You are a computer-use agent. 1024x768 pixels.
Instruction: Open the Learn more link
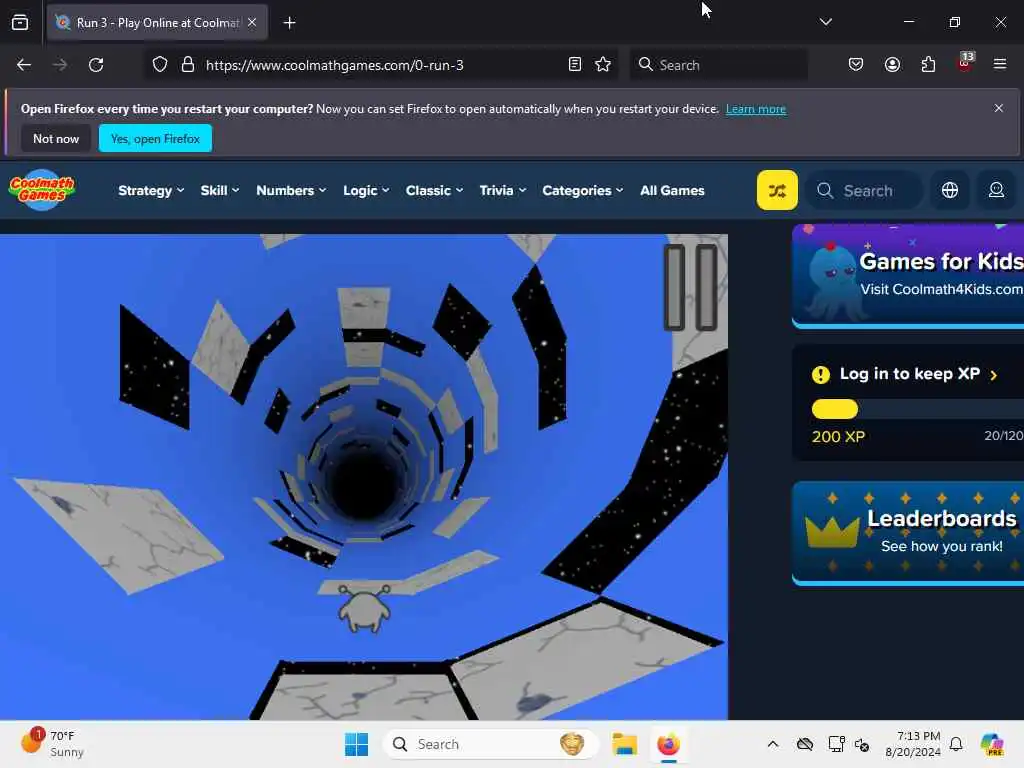tap(756, 109)
